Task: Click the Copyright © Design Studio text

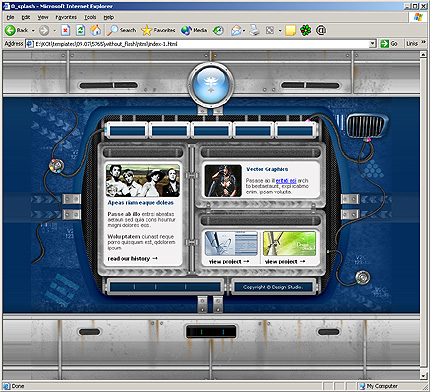Action: coord(273,287)
